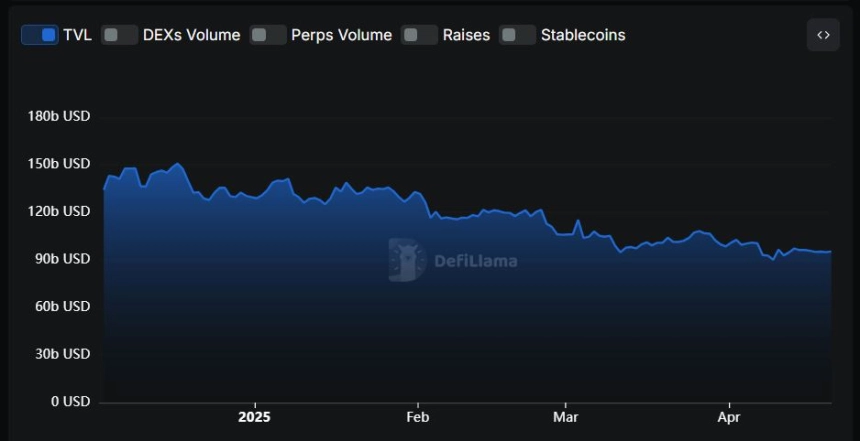The image size is (860, 441).
Task: Switch on the Raises toggle
Action: point(419,35)
